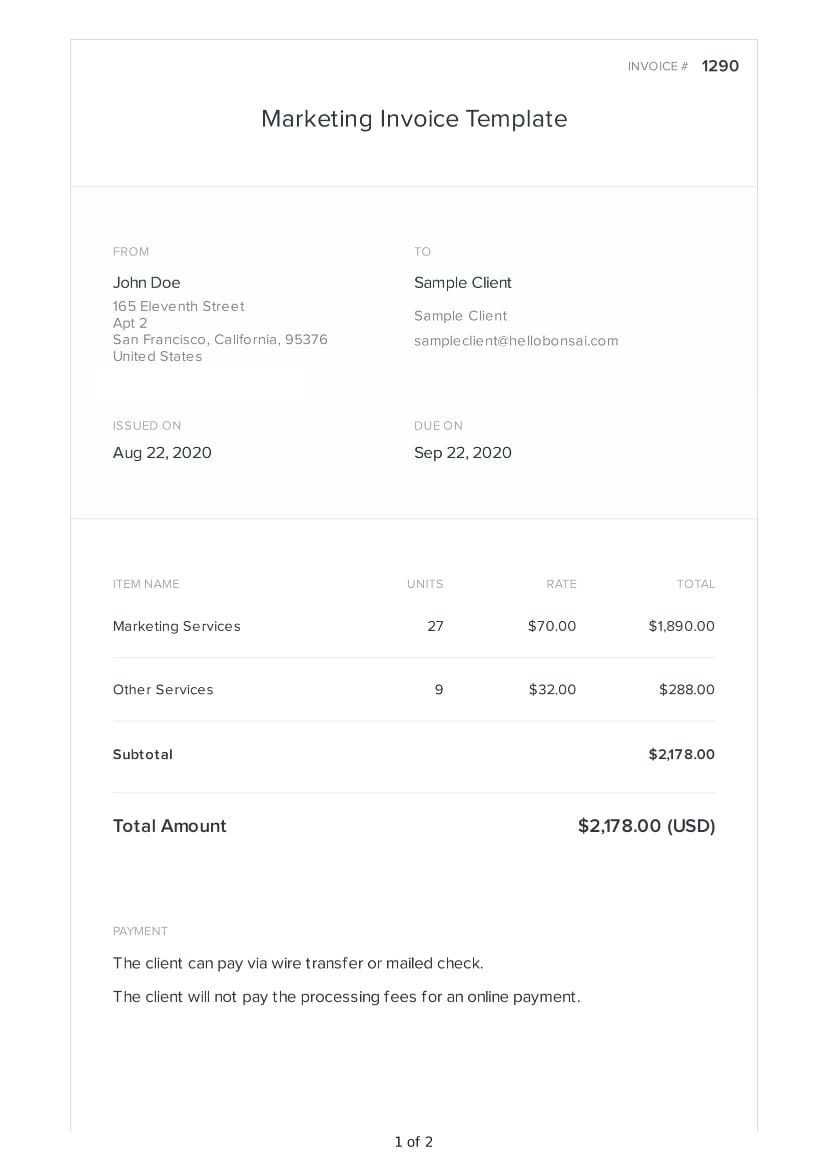Select the Other Services item name
Viewport: 827px width, 1170px height.
(163, 690)
